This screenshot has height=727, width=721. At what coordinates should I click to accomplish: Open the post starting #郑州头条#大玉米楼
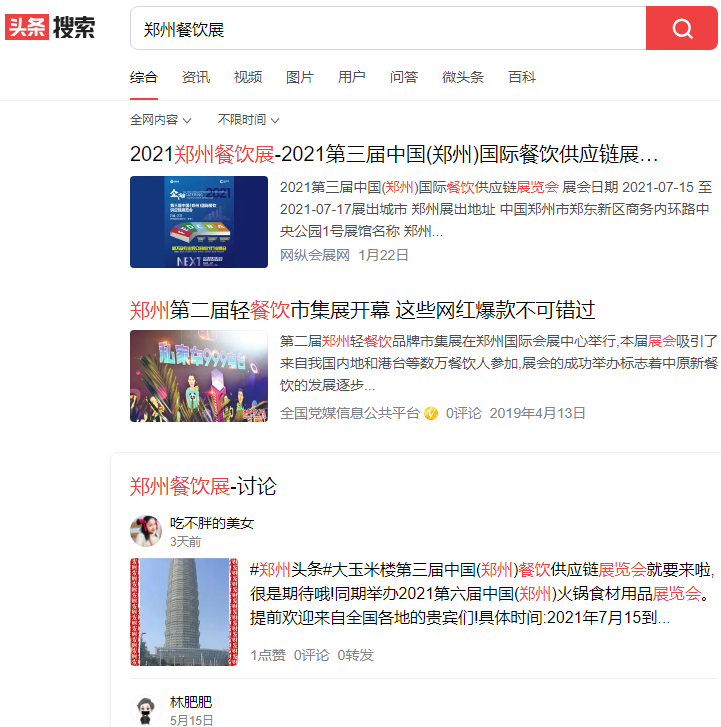[482, 593]
